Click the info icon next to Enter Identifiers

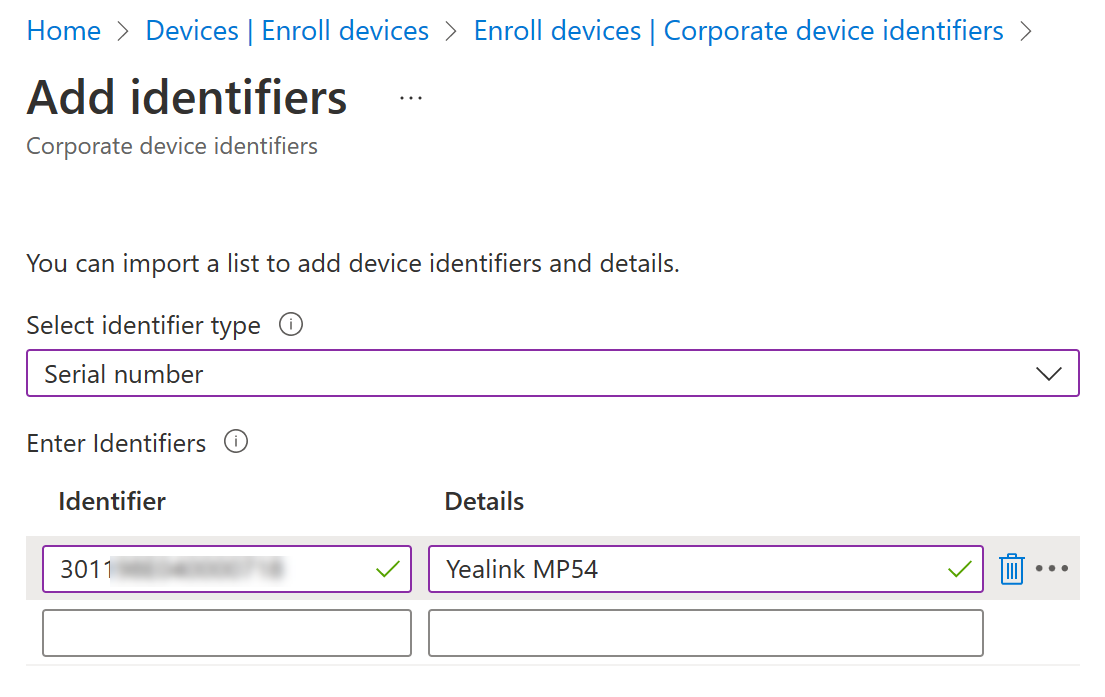(236, 441)
